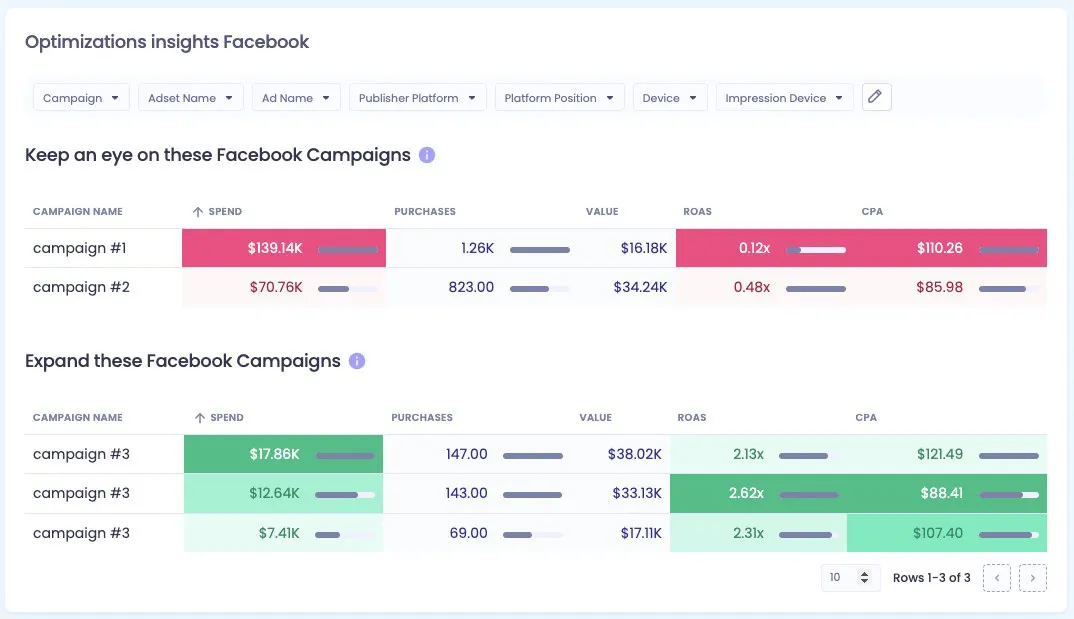Sort Expand table by Purchases header
Screen dimensions: 1074x619
click(x=422, y=418)
